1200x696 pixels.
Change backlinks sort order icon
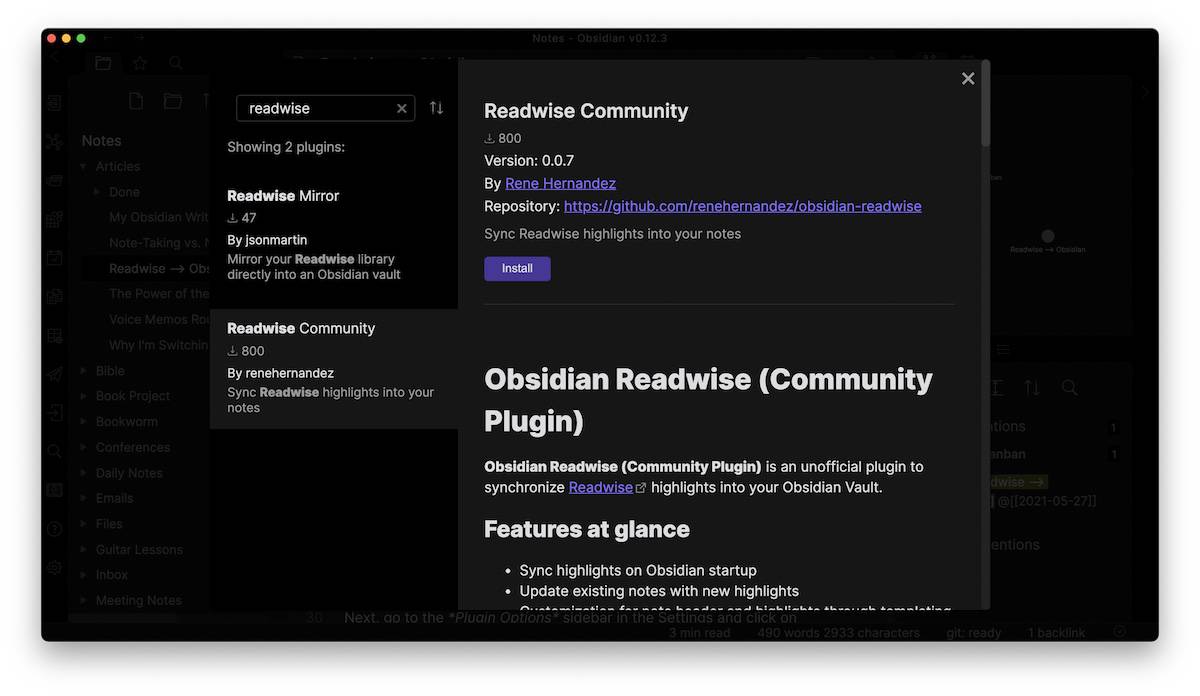tap(1032, 387)
